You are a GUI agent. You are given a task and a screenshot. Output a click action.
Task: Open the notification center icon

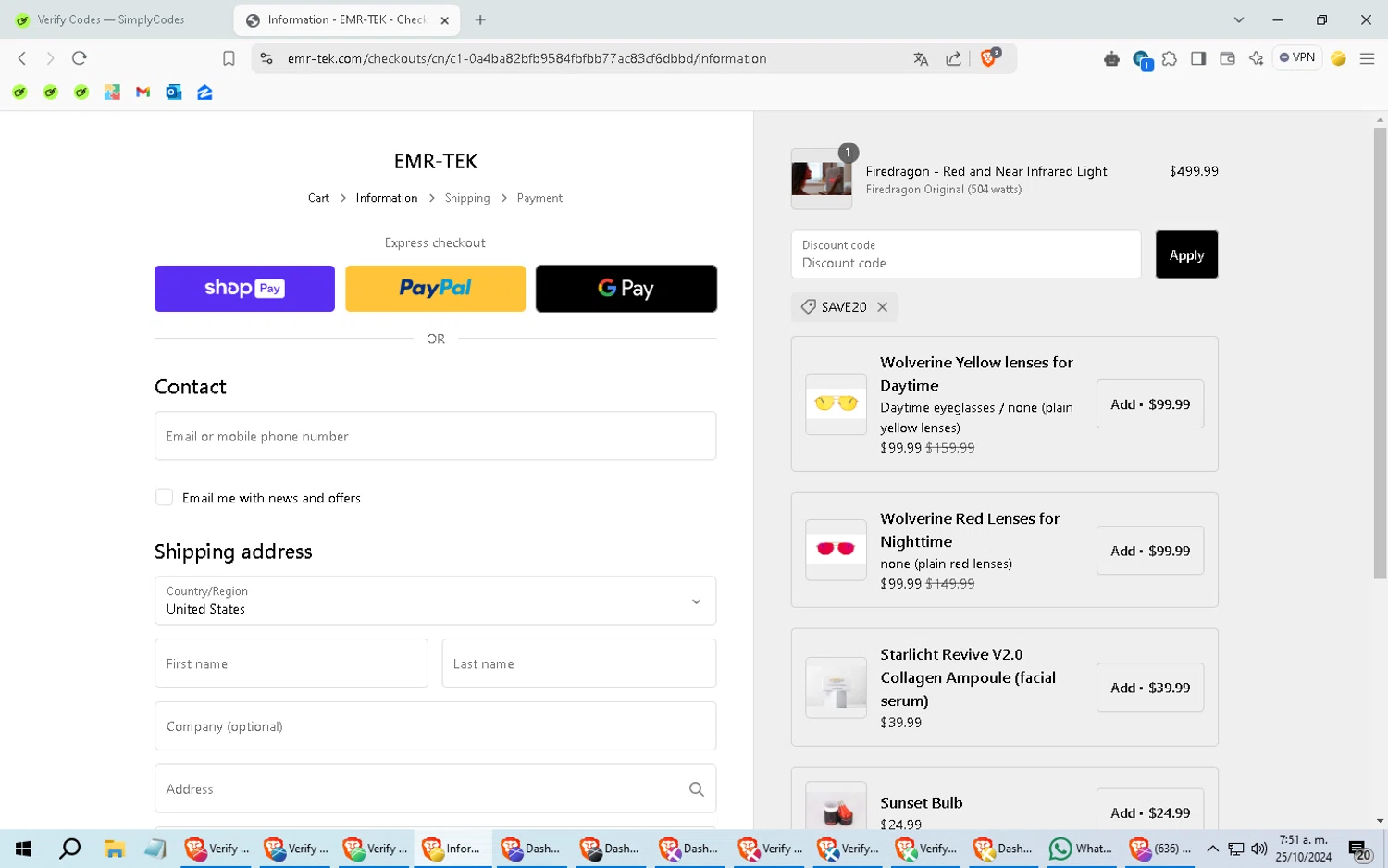[x=1359, y=849]
